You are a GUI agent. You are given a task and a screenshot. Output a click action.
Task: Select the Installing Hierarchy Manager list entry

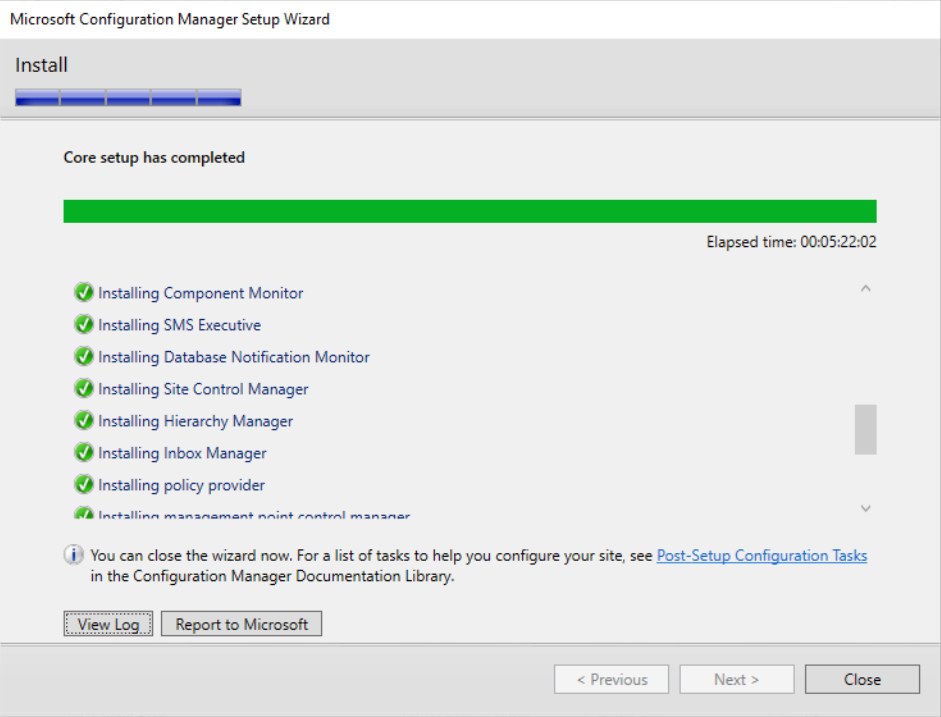click(x=195, y=421)
